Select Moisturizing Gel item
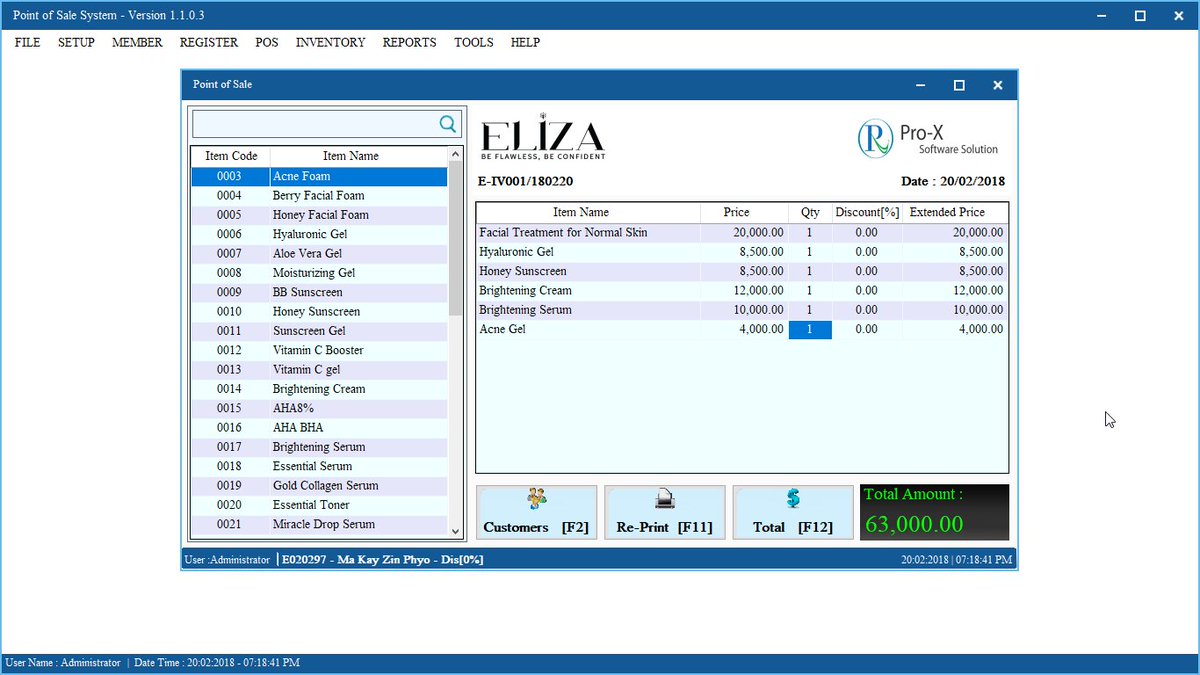The image size is (1200, 675). 319,273
